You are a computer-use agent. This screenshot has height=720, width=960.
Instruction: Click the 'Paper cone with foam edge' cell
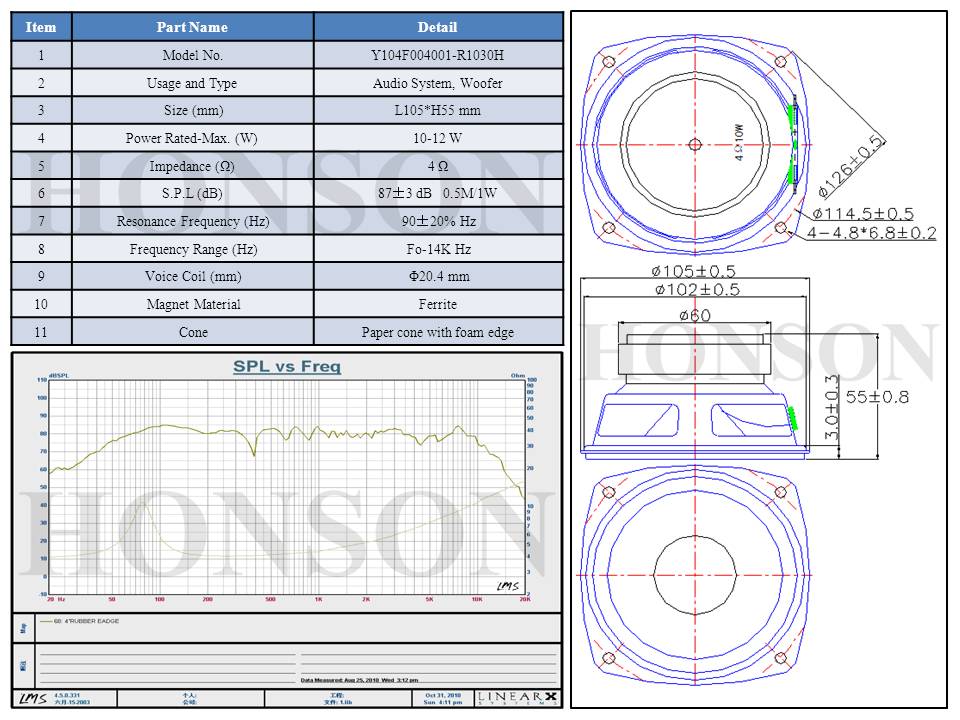pyautogui.click(x=438, y=332)
